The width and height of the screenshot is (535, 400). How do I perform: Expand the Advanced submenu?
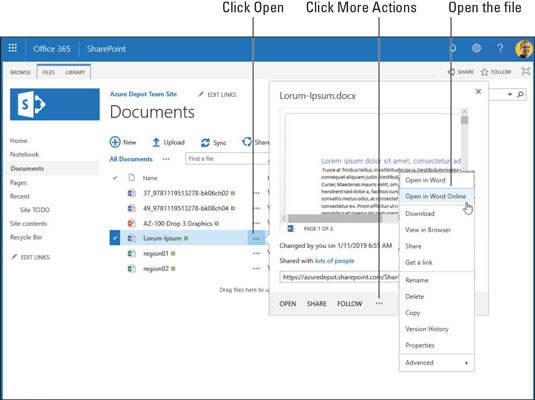coord(437,362)
